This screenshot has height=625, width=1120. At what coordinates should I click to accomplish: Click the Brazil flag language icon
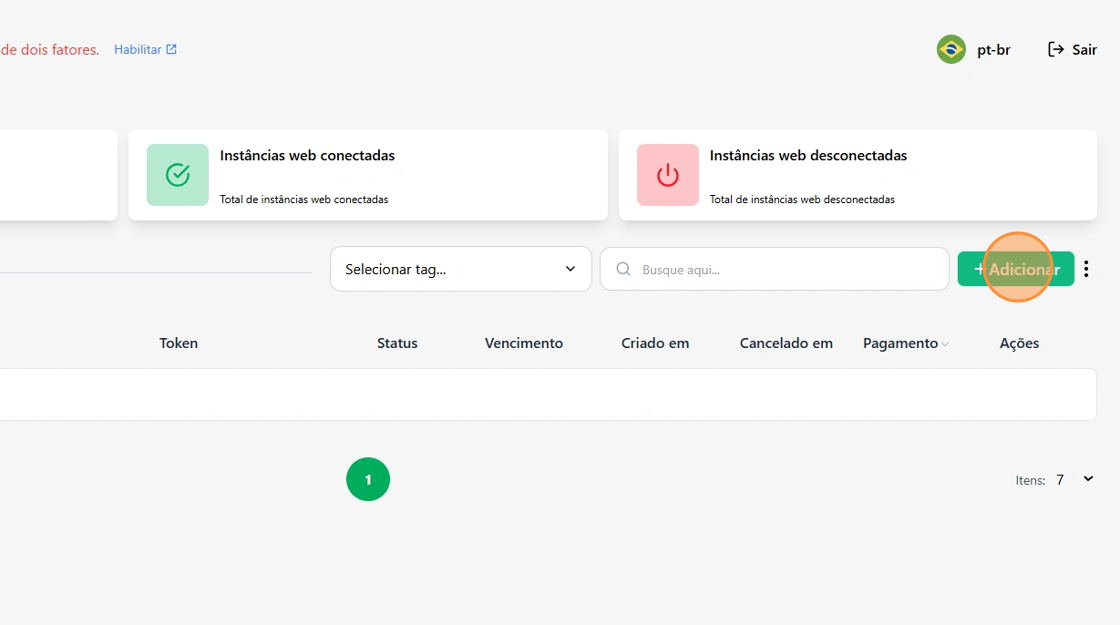(951, 49)
